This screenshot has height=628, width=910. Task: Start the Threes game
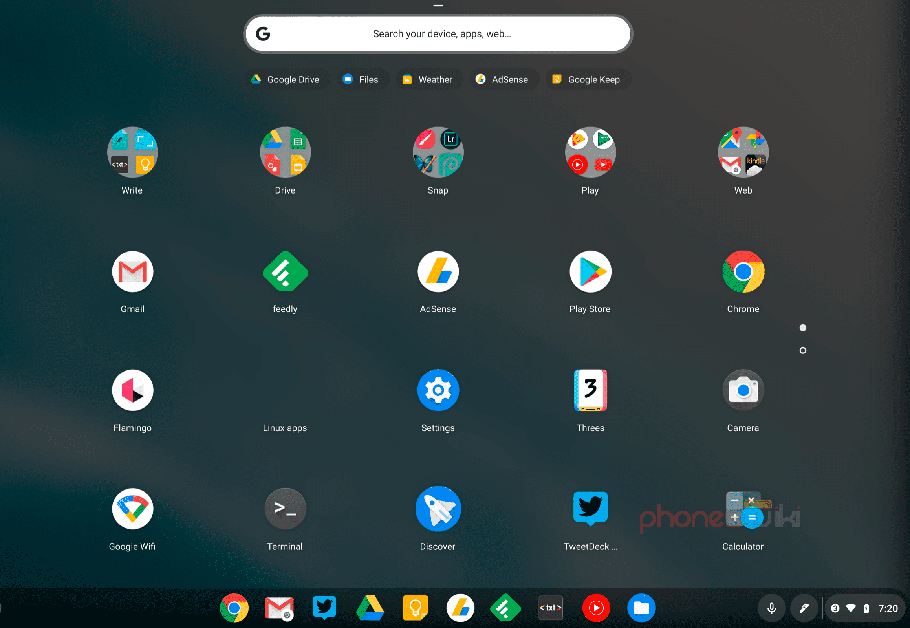point(590,390)
